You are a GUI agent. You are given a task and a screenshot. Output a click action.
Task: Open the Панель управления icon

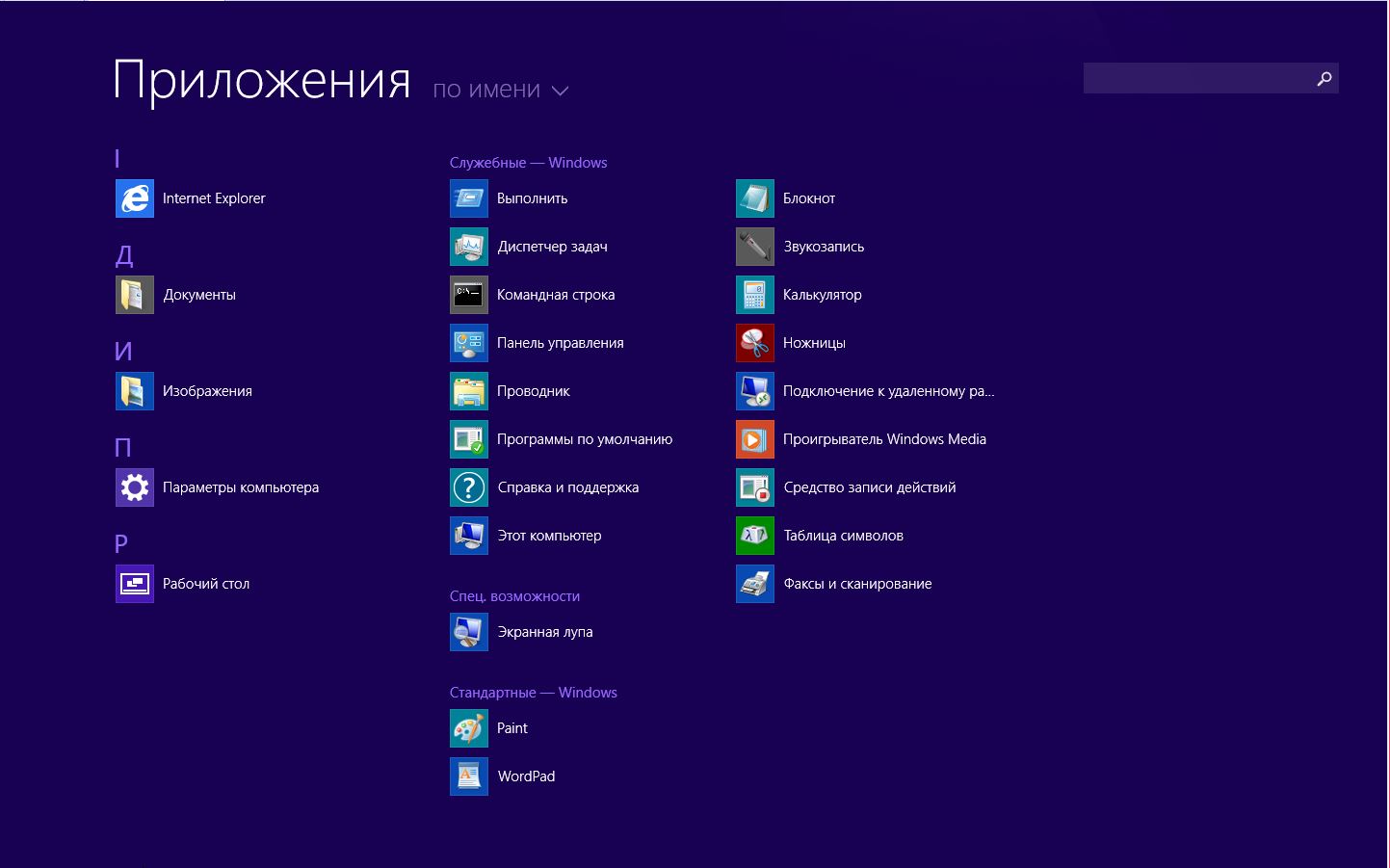(469, 343)
